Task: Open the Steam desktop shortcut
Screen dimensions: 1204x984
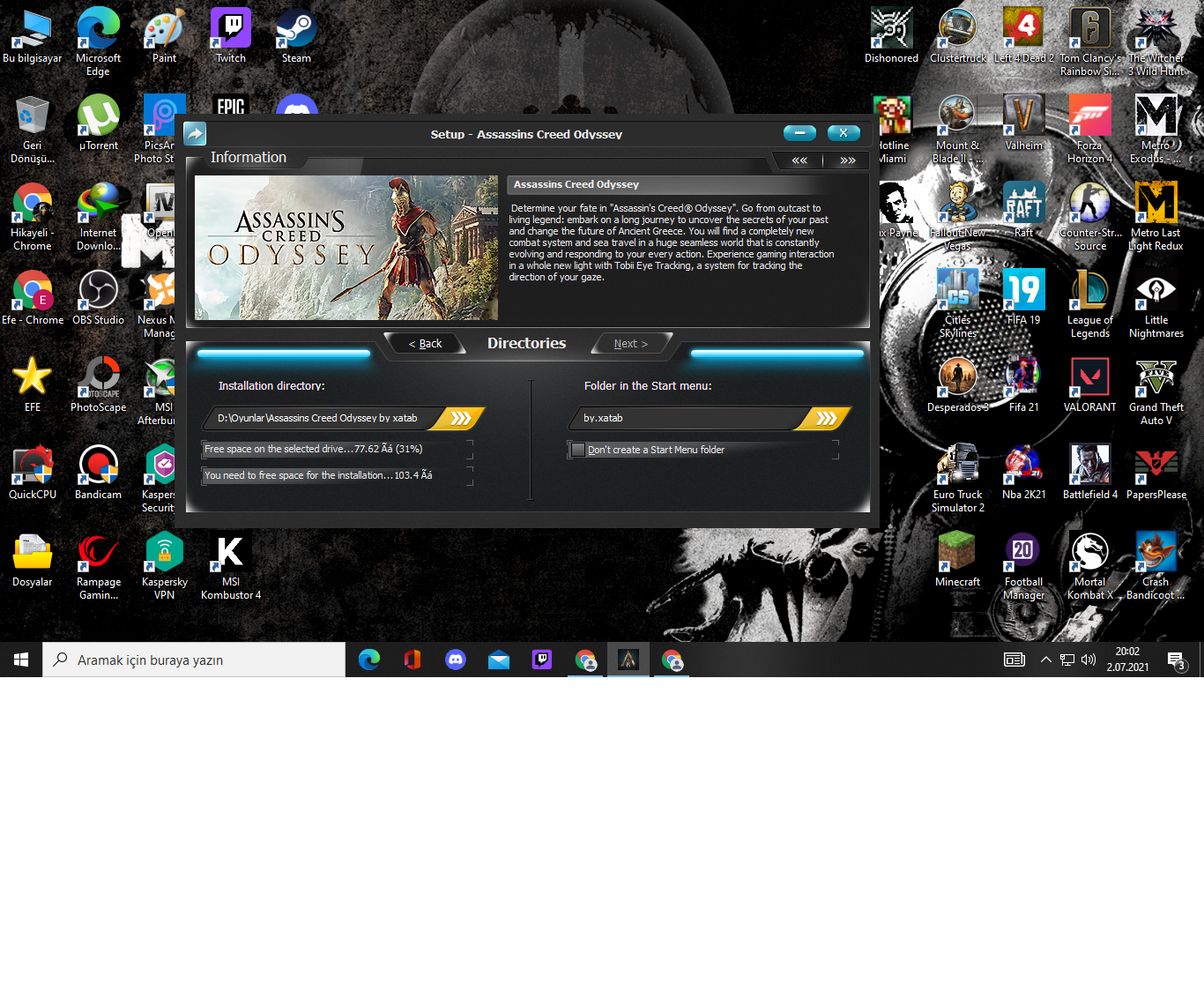Action: (296, 36)
